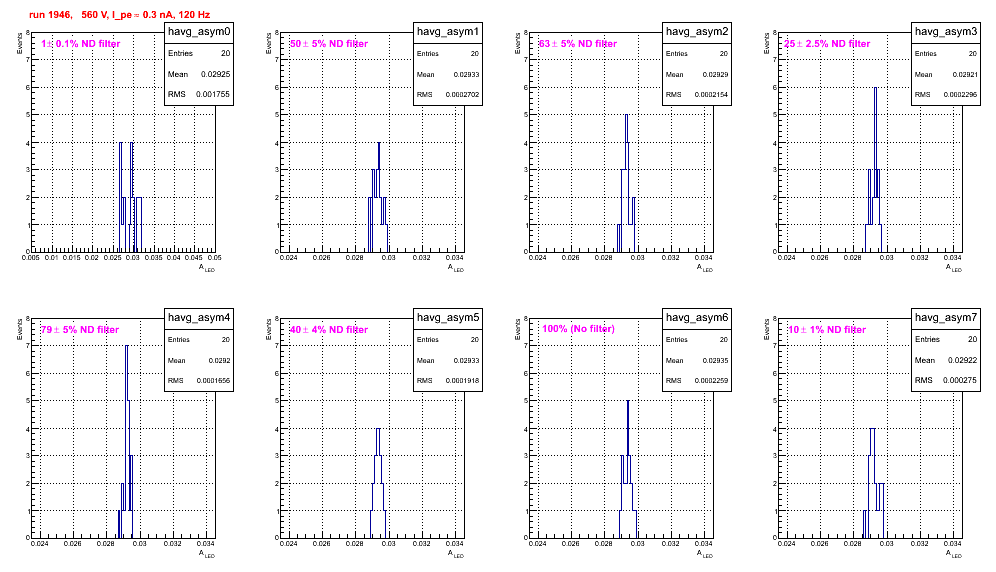This screenshot has width=996, height=572.
Task: Click the A_LED axis title under havg_asym7 plot
Action: [x=954, y=554]
